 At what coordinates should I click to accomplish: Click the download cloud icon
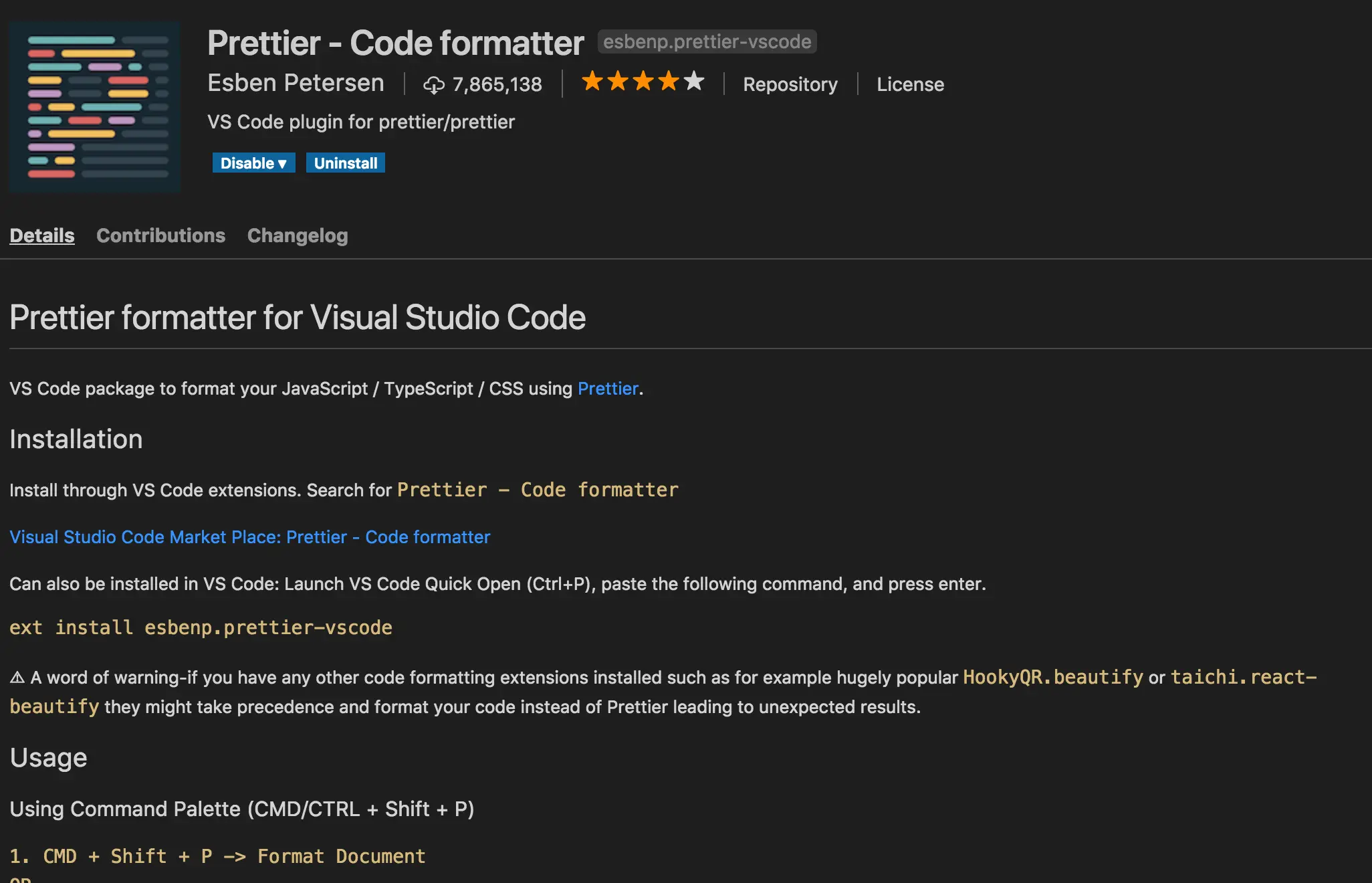click(x=433, y=85)
